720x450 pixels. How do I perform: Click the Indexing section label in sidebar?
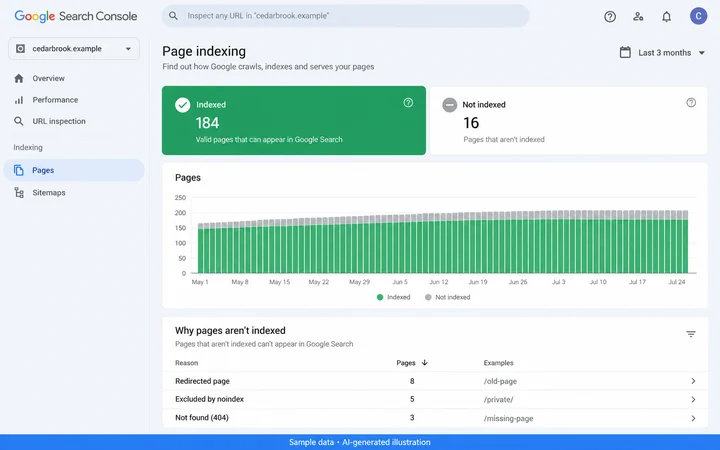point(28,147)
